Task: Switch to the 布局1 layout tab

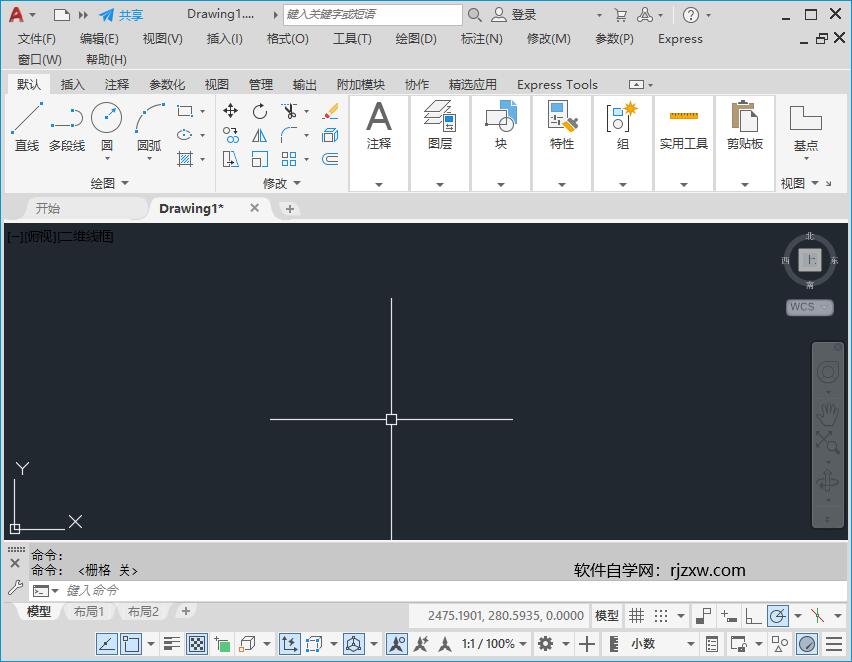Action: click(x=89, y=611)
